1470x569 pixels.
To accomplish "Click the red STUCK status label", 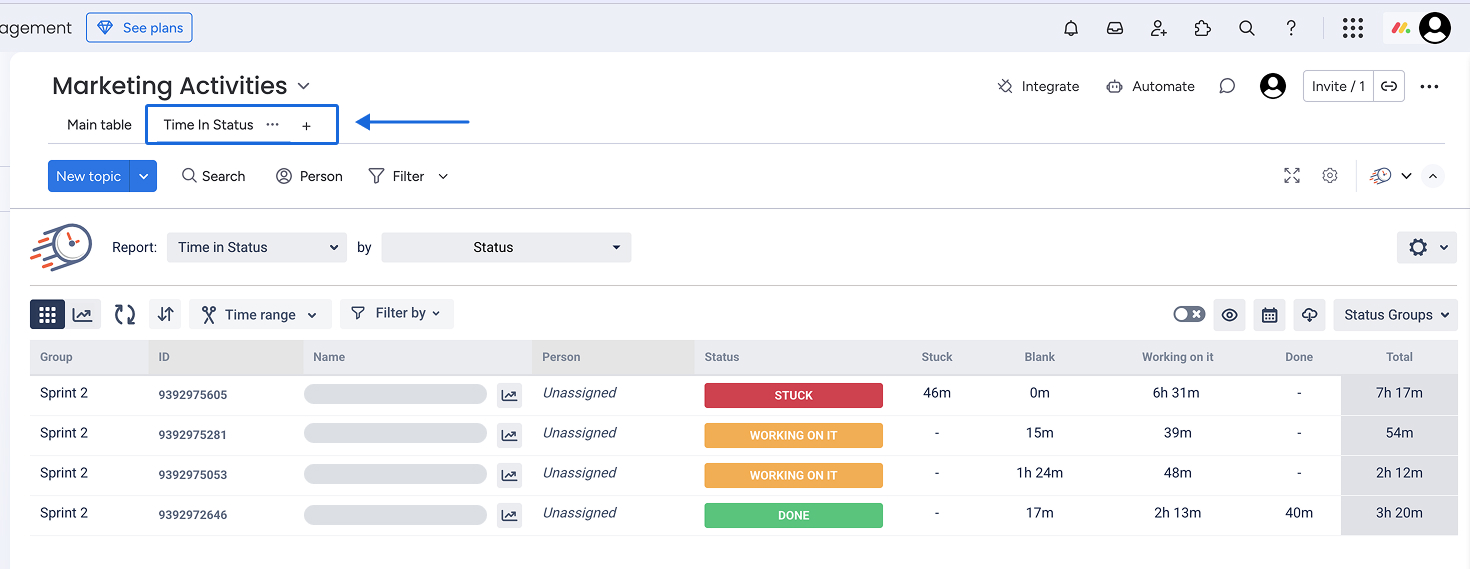I will 793,395.
